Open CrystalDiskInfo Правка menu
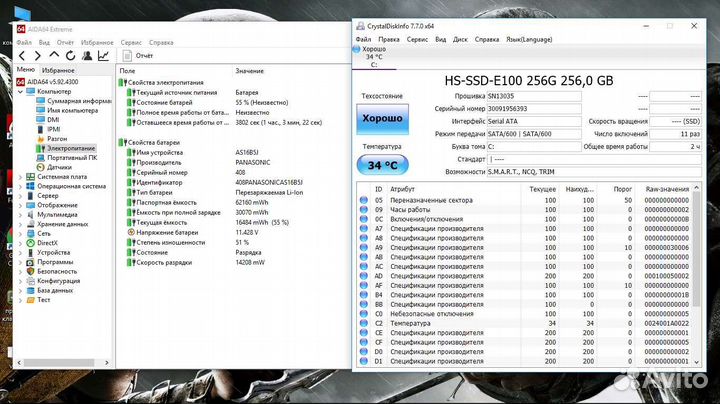 pyautogui.click(x=388, y=39)
